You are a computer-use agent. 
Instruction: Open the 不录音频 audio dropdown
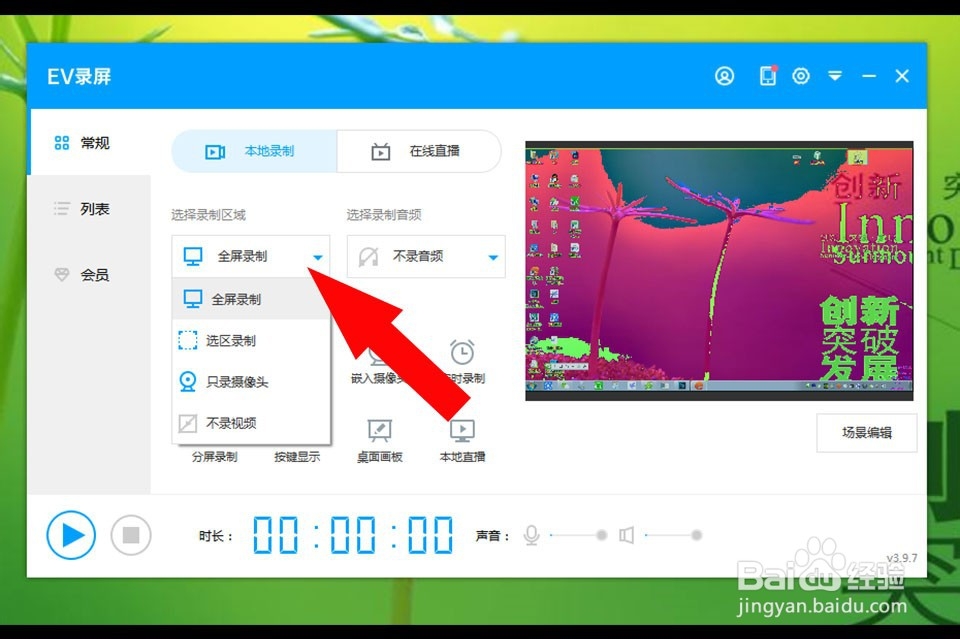click(426, 256)
